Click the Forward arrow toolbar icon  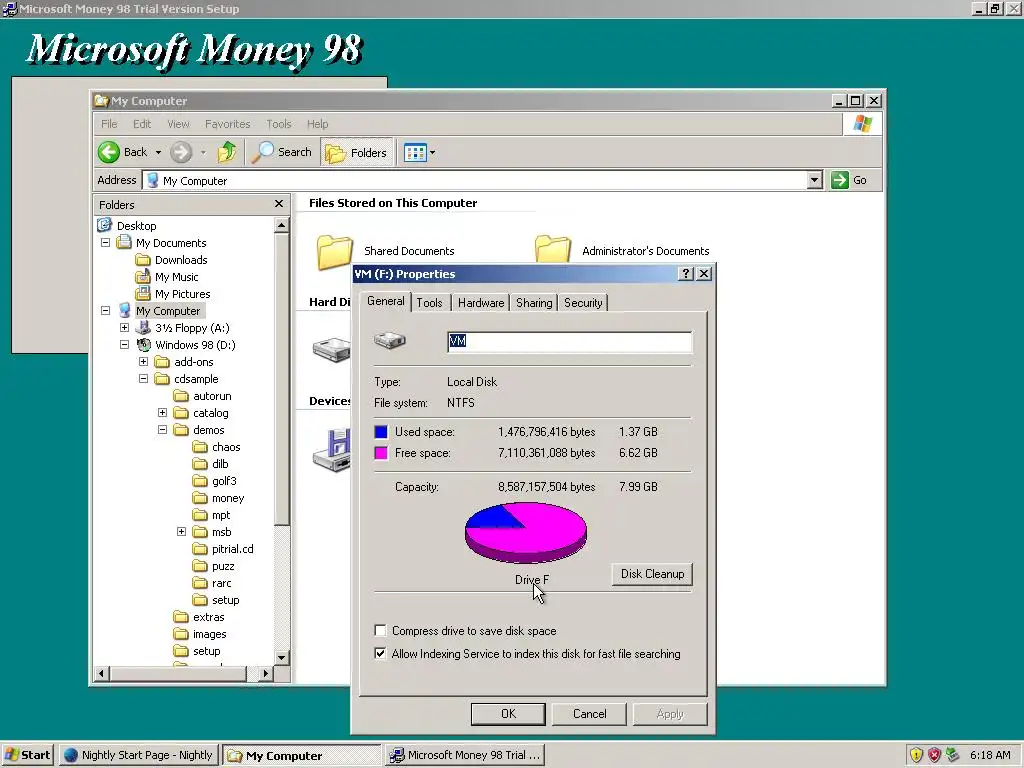point(181,152)
